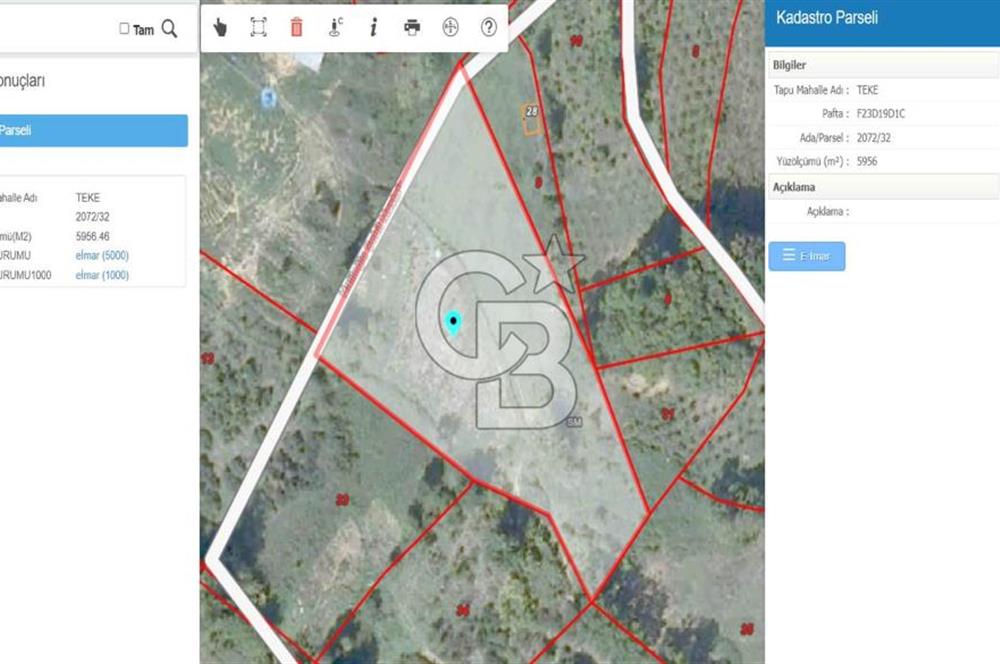Select the blue Parseli result header
The width and height of the screenshot is (1000, 664).
click(x=94, y=130)
